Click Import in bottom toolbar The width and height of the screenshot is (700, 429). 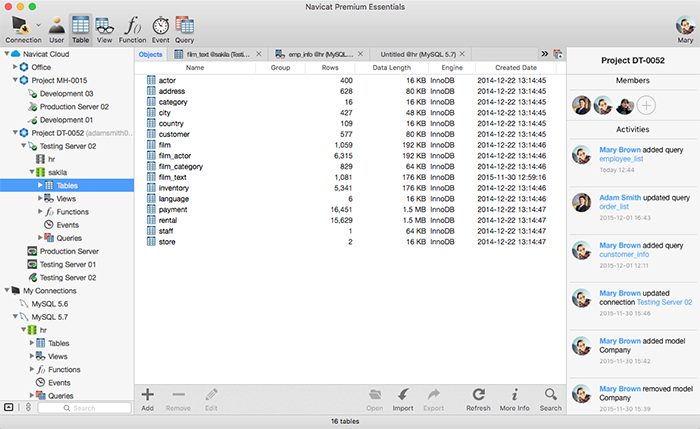click(403, 400)
